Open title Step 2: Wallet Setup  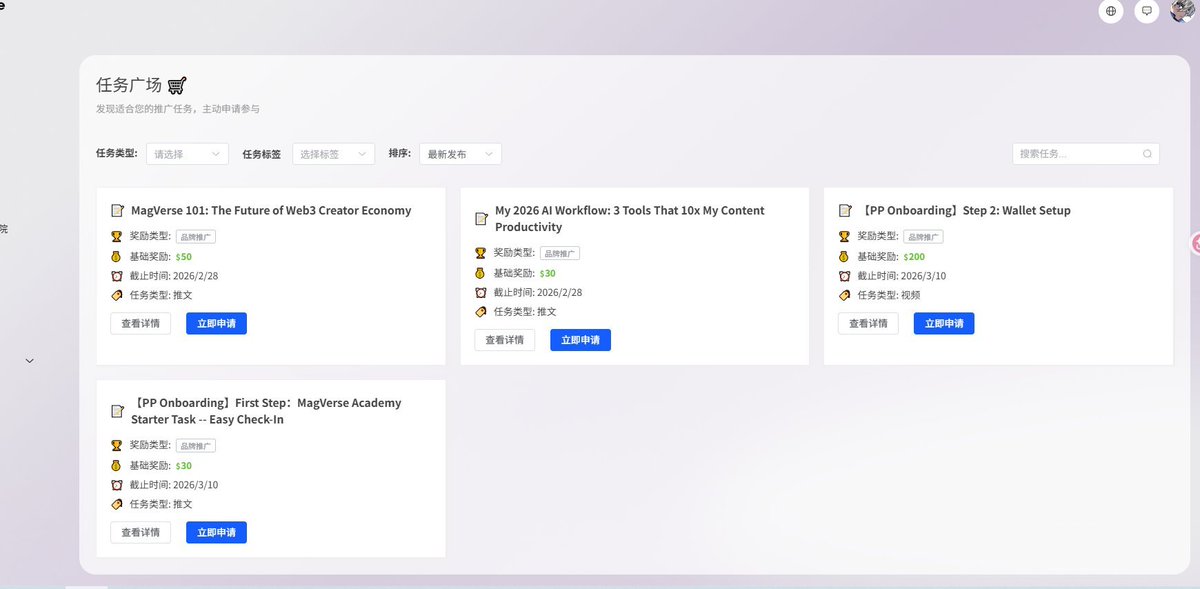[x=965, y=211]
